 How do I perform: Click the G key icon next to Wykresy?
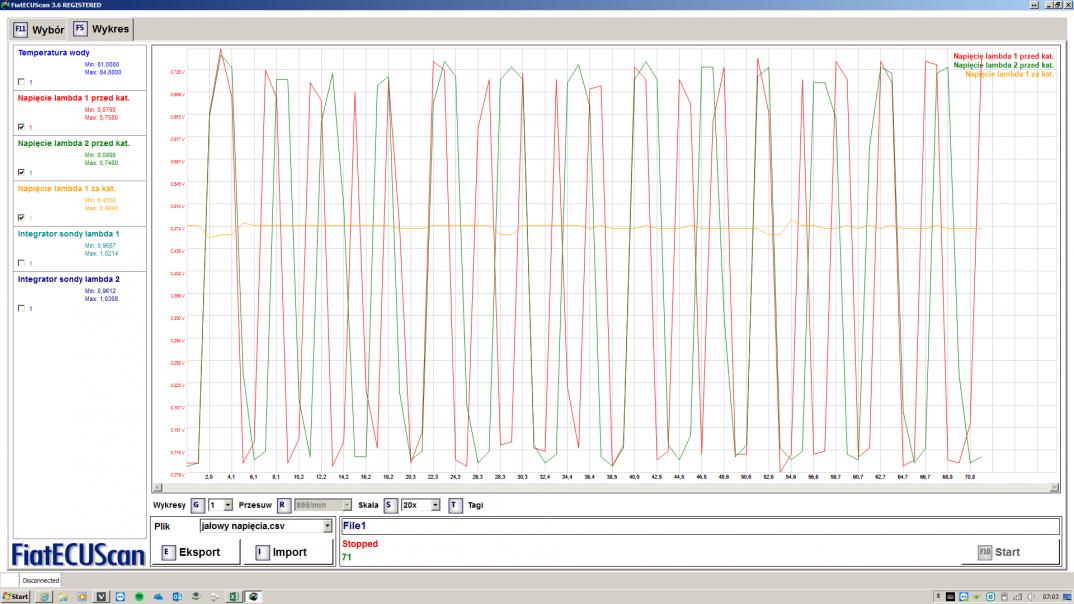coord(197,505)
